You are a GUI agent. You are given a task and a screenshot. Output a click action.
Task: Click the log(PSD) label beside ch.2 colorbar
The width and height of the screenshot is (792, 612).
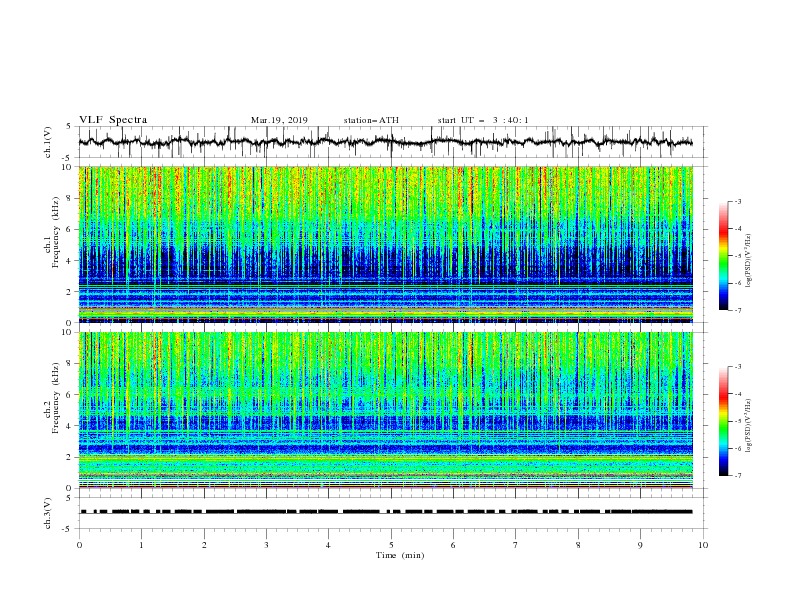(749, 425)
